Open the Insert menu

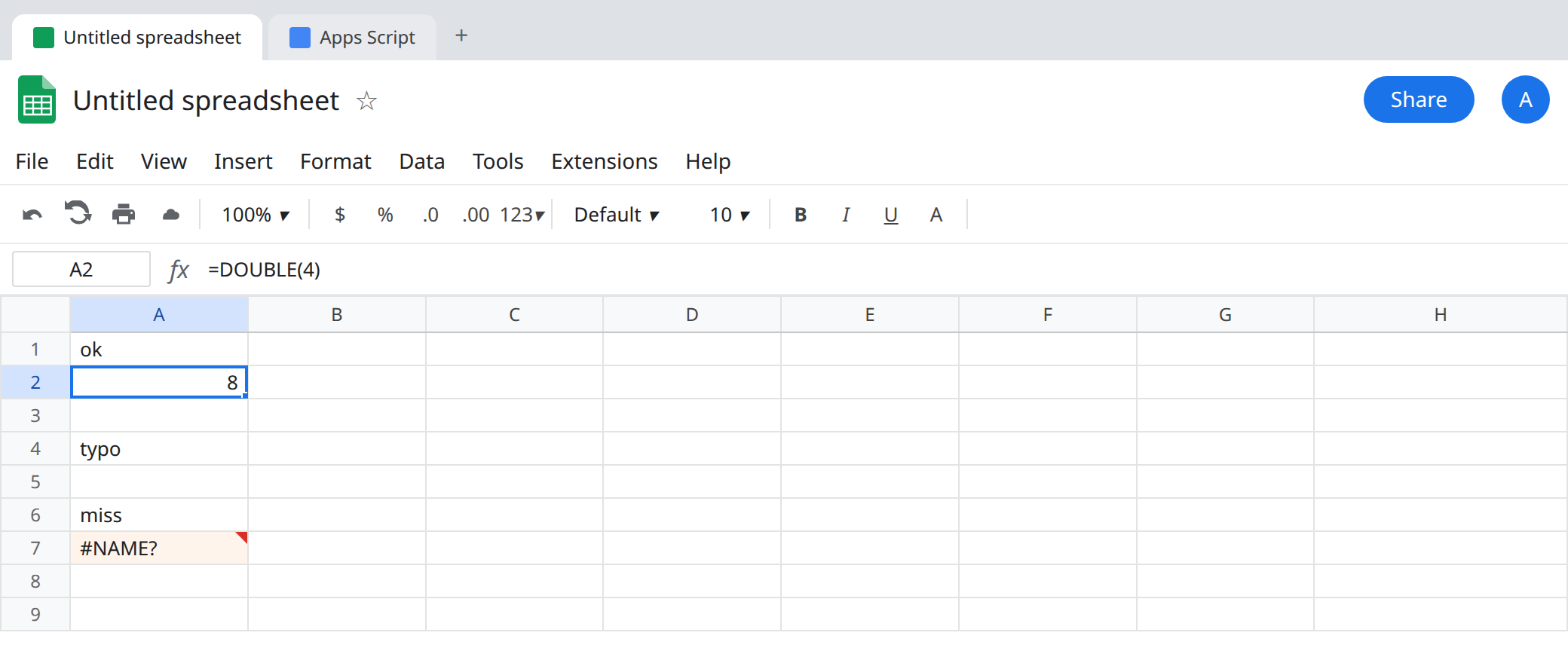click(243, 161)
